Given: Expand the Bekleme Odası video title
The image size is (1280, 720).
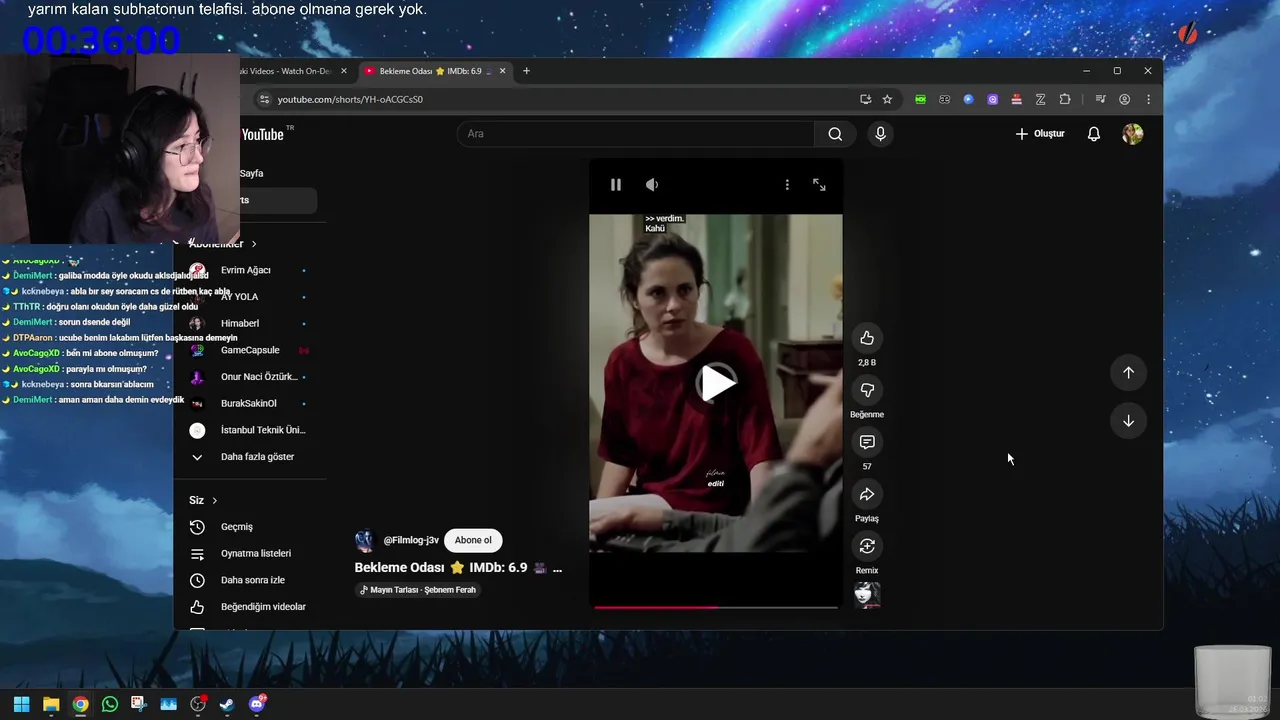Looking at the screenshot, I should 458,568.
